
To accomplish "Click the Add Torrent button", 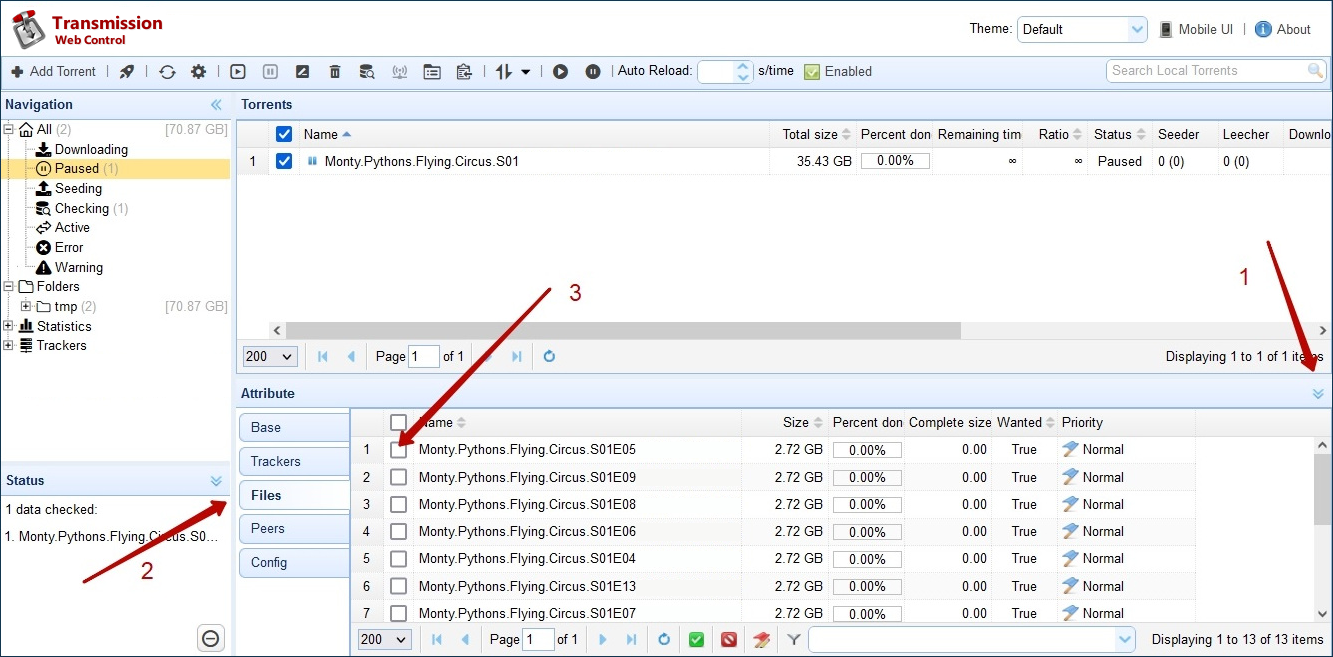I will 54,71.
